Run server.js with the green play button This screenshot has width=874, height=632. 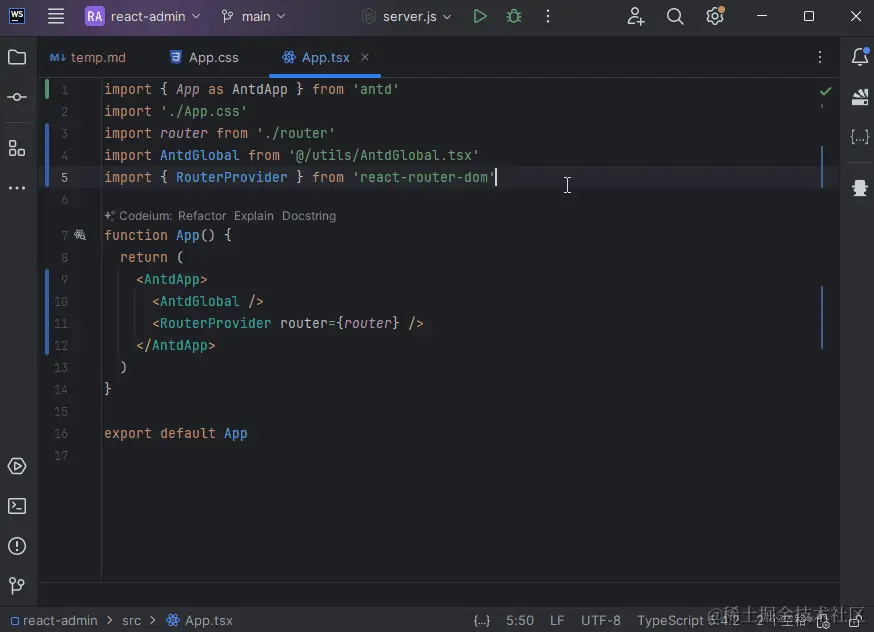(480, 16)
